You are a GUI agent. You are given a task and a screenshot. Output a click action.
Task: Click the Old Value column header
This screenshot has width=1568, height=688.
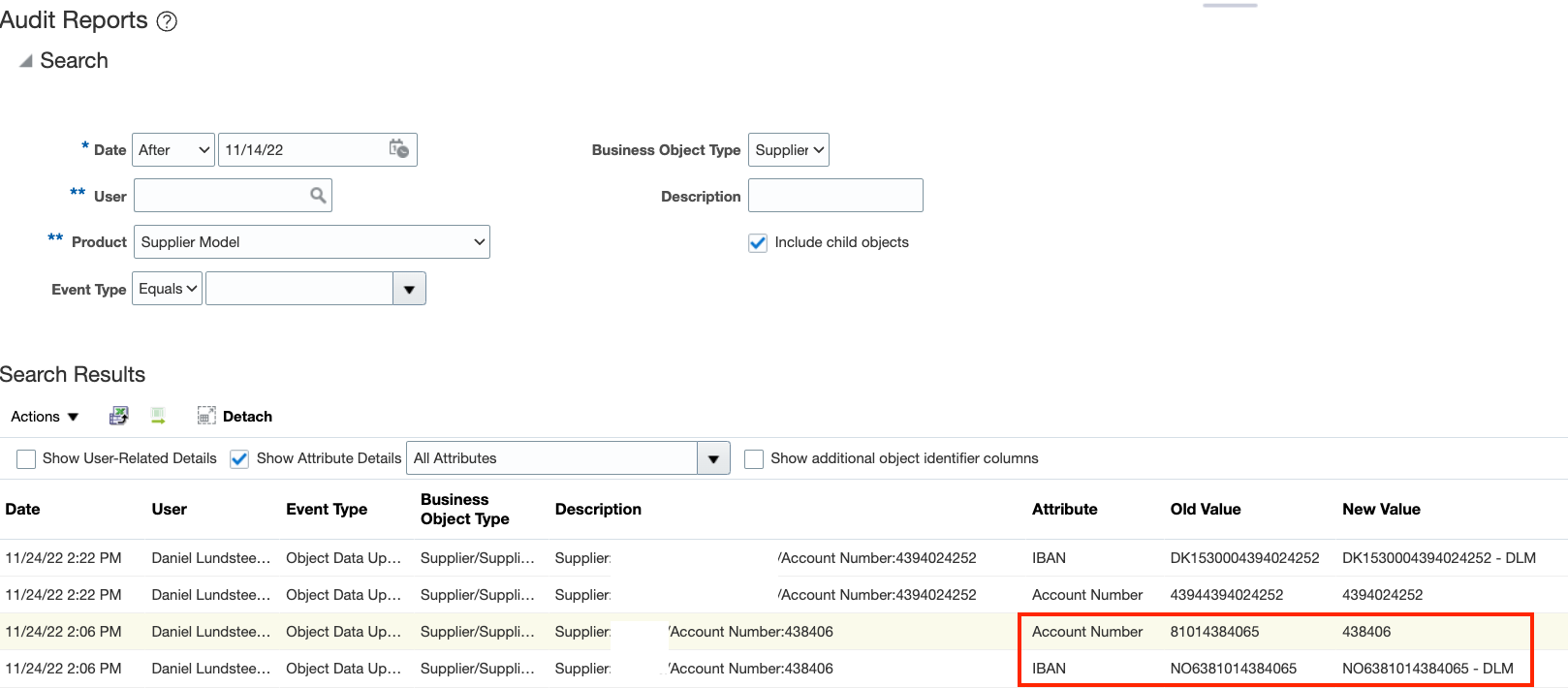coord(1206,510)
